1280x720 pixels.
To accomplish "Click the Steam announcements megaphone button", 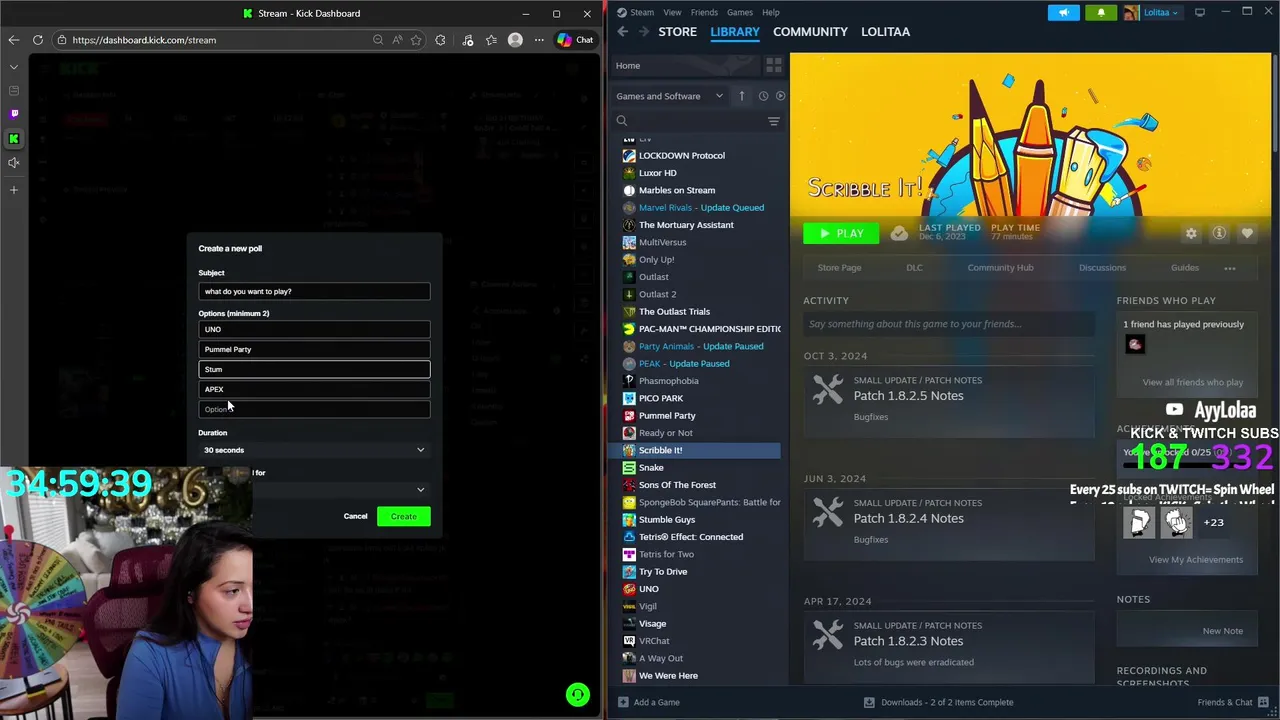I will tap(1064, 12).
